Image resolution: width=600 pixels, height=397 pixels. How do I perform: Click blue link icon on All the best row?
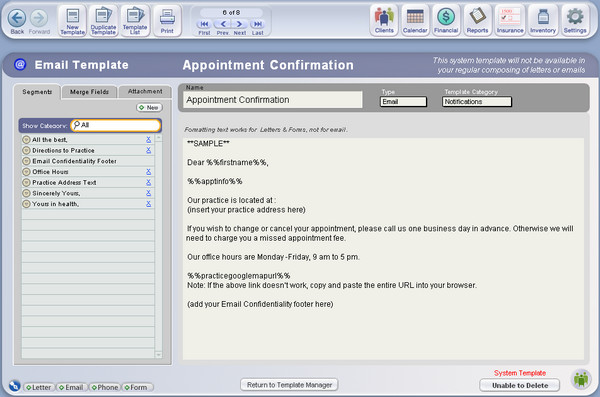point(148,140)
